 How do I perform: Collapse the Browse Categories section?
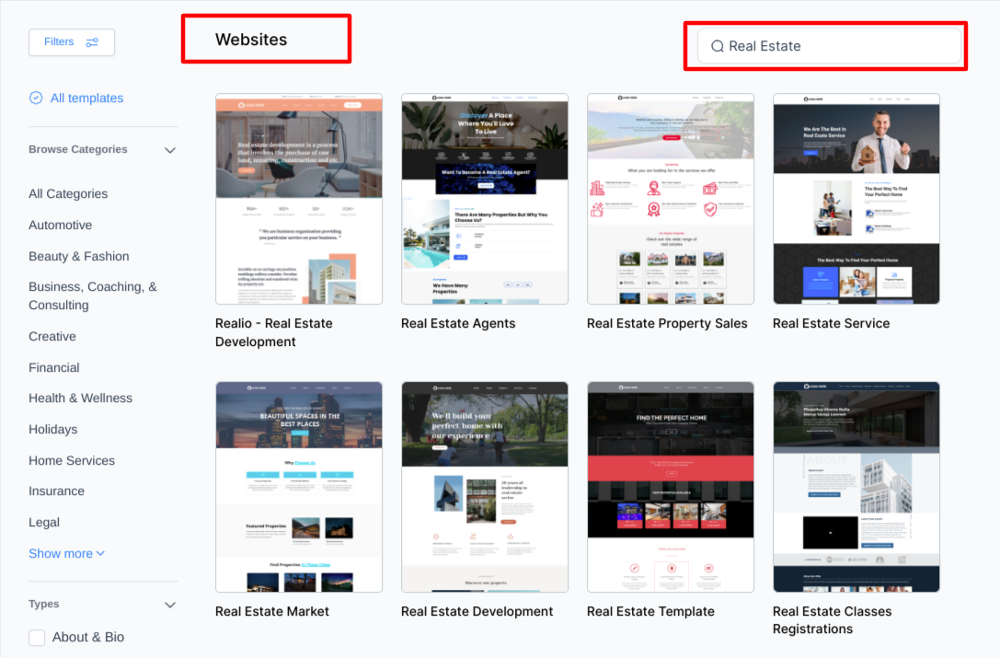pos(170,149)
